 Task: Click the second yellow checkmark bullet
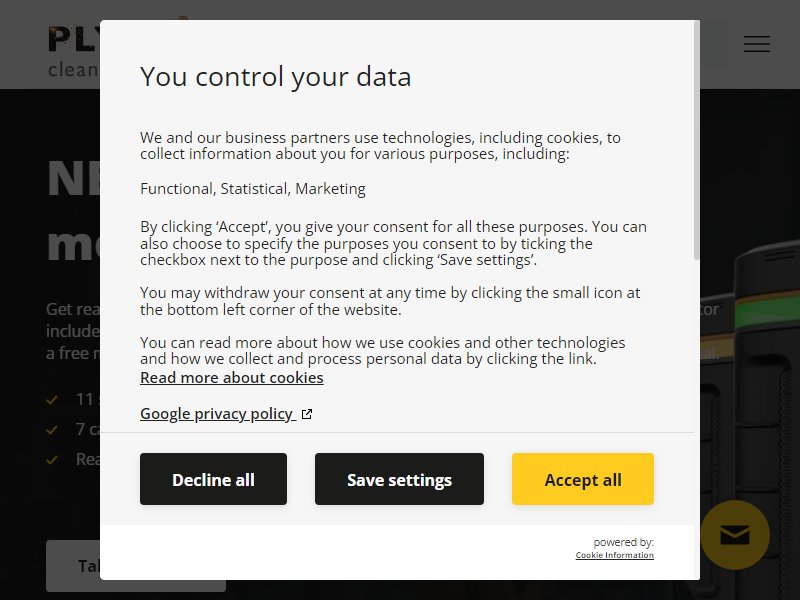(x=52, y=430)
